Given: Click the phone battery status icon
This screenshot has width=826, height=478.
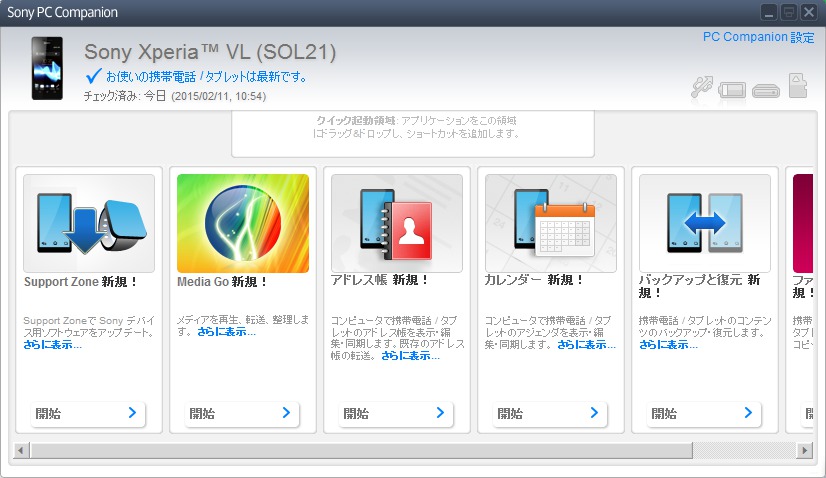Looking at the screenshot, I should coord(732,90).
